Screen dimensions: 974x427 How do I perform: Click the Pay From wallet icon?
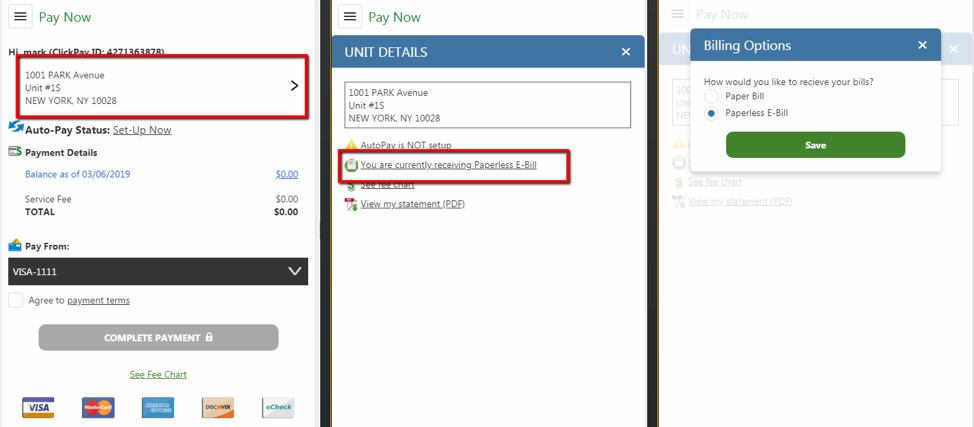(x=15, y=246)
